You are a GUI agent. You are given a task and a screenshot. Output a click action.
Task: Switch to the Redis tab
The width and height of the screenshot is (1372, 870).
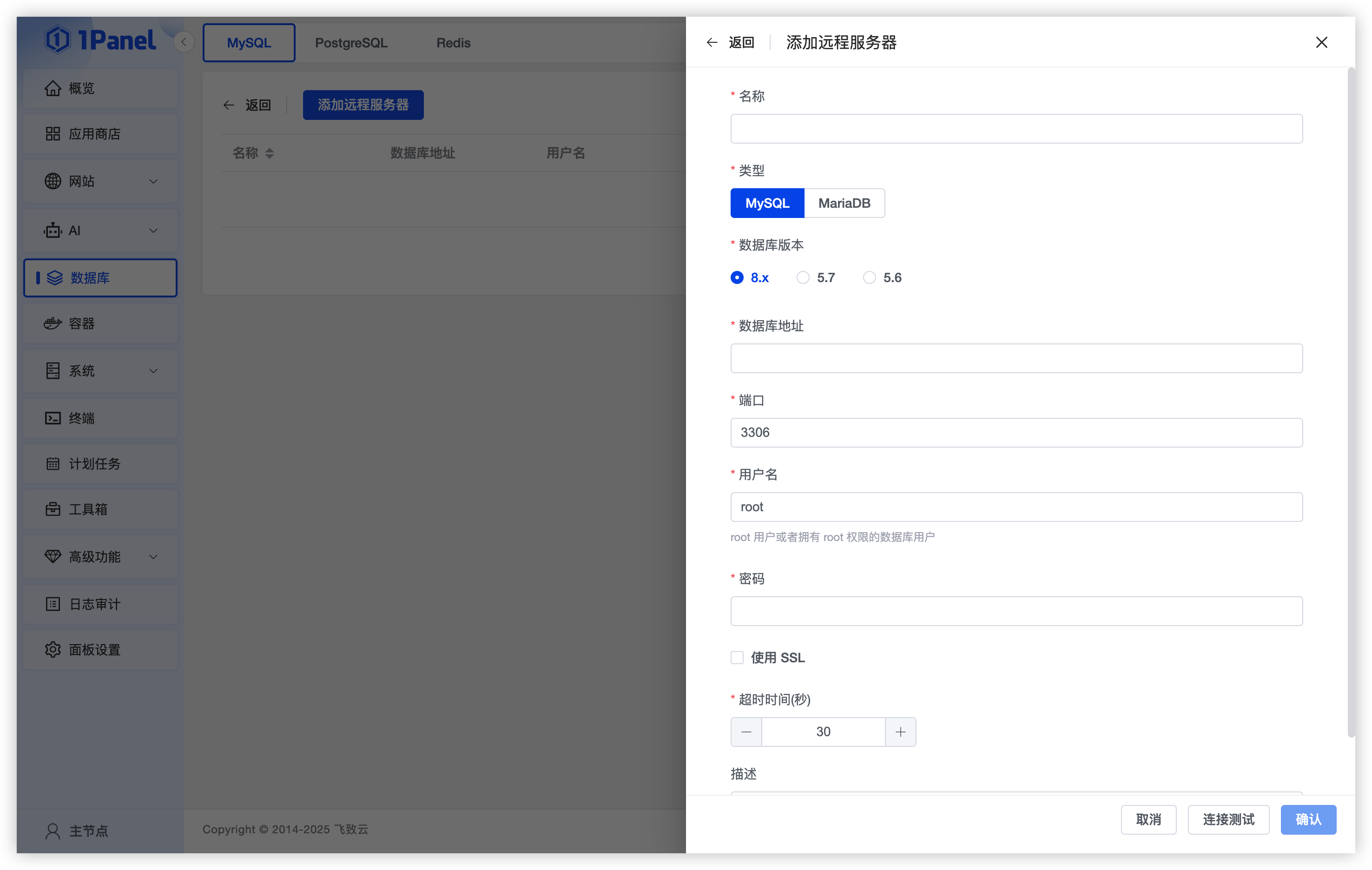(453, 42)
